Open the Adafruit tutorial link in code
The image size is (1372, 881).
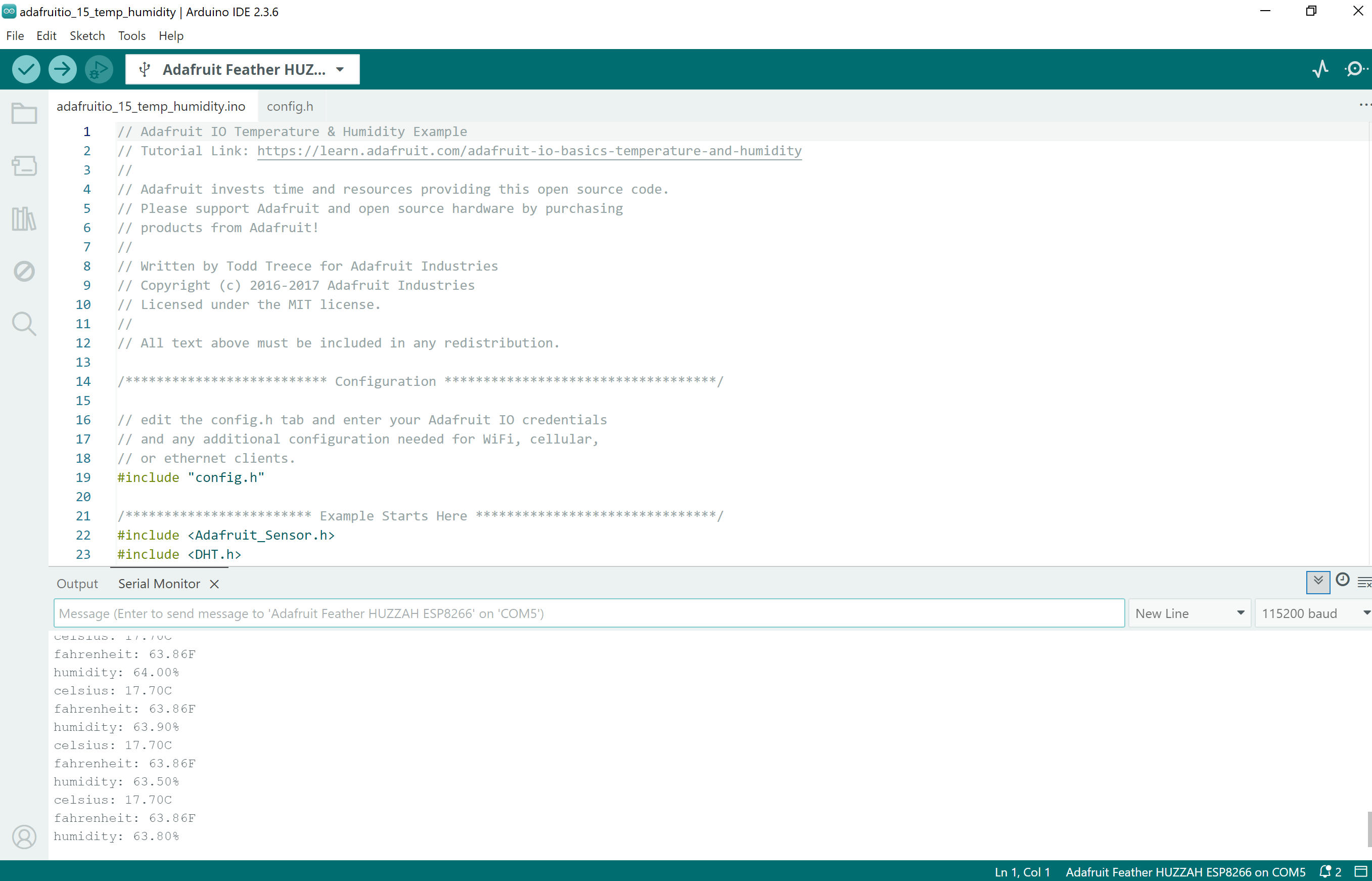click(x=529, y=150)
